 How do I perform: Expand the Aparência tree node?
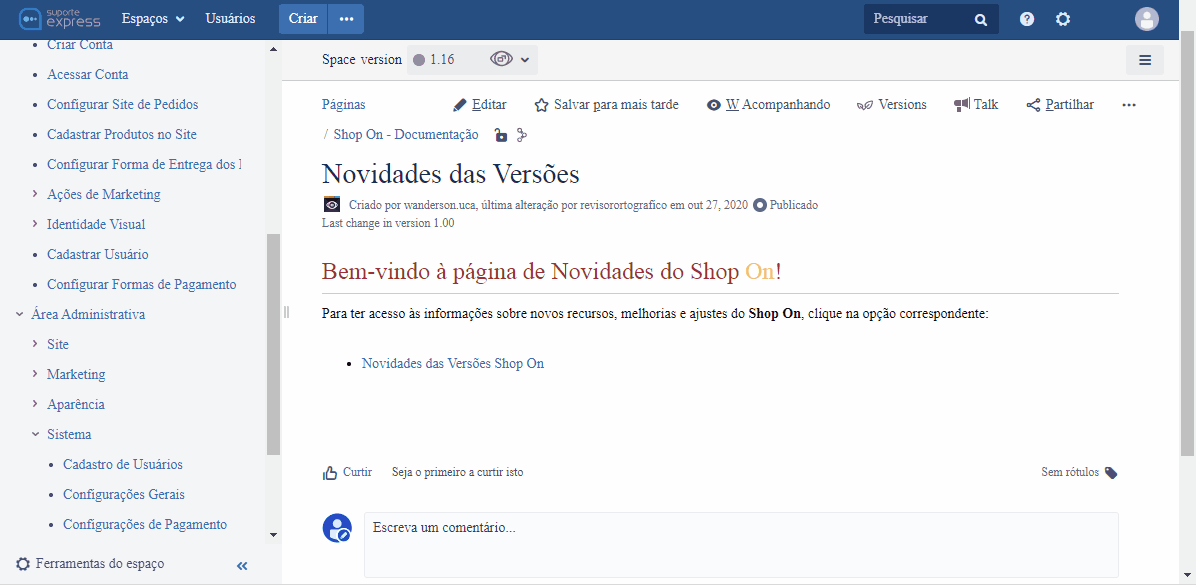coord(35,404)
